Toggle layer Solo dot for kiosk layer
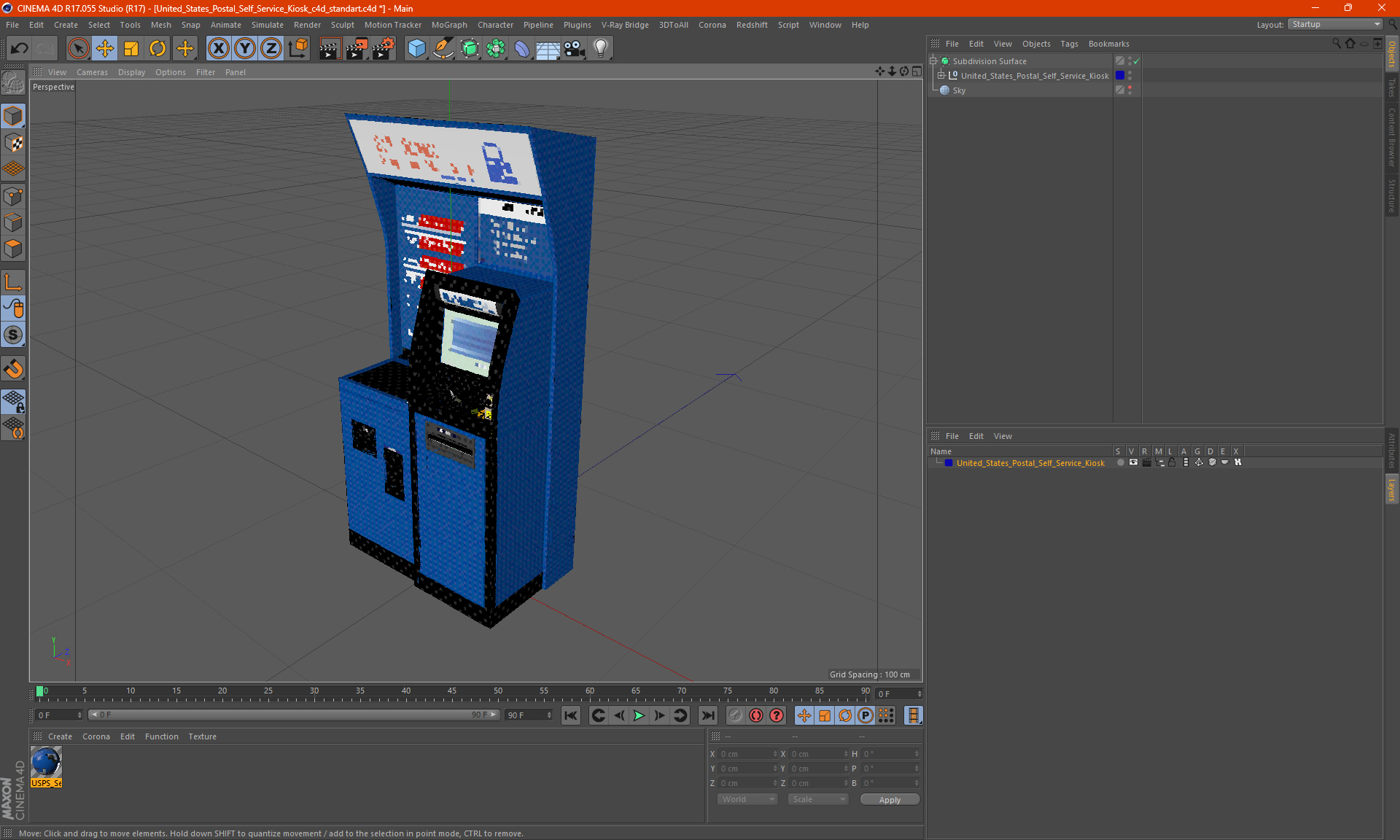1400x840 pixels. 1120,462
